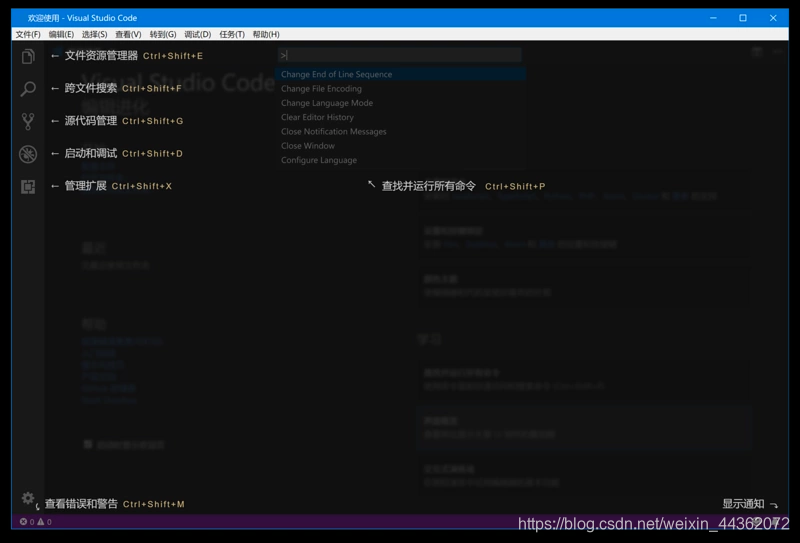
Task: Run Close Window command
Action: pos(400,145)
